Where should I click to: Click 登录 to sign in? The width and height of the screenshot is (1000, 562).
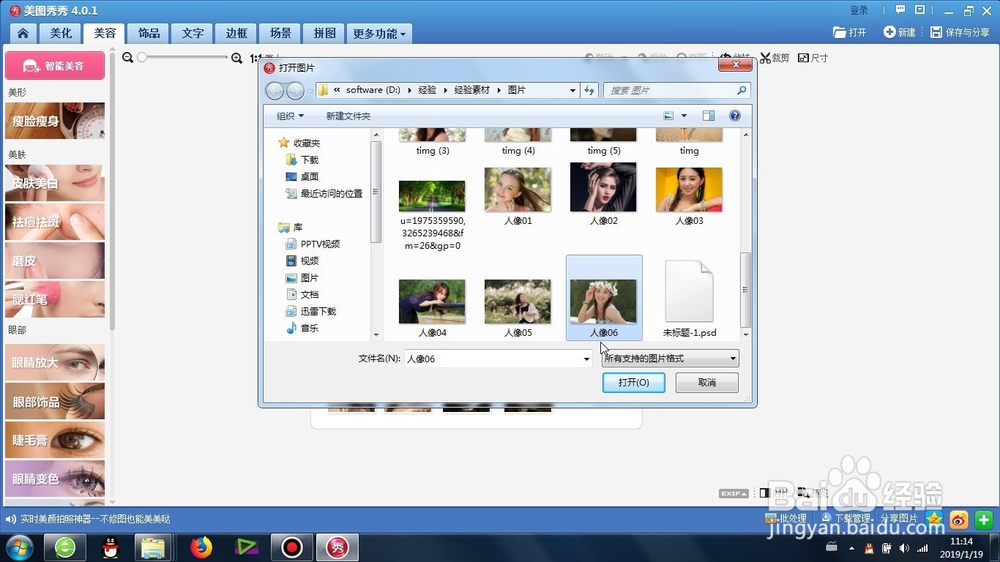[x=859, y=10]
